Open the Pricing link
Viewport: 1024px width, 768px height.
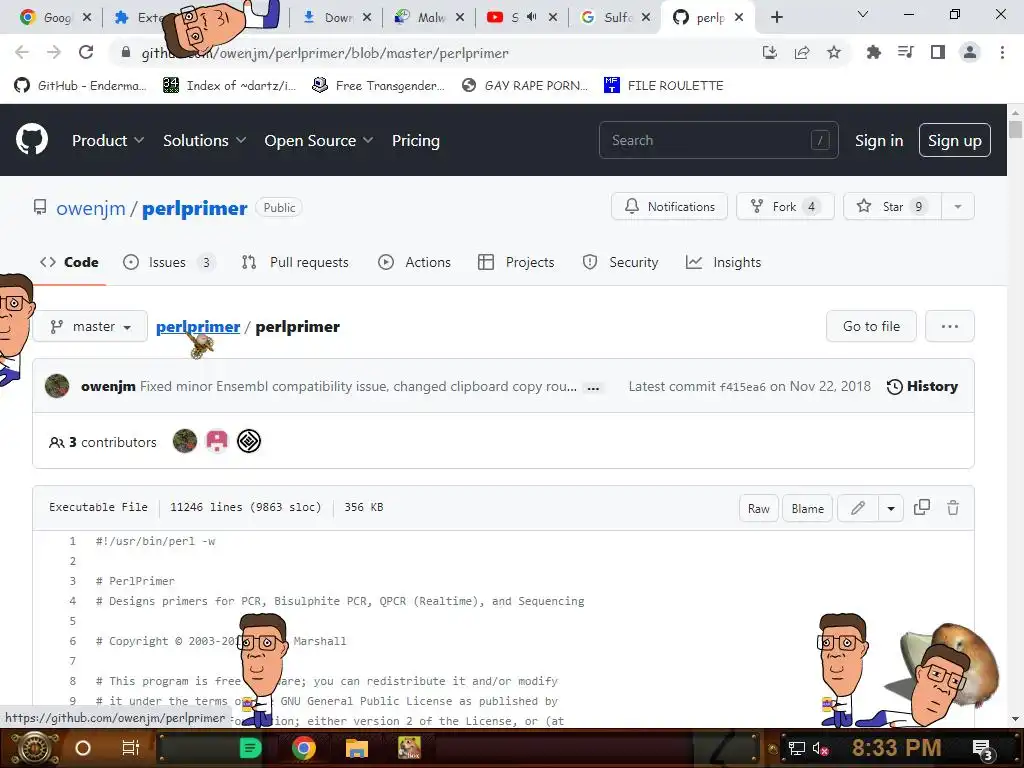[x=415, y=140]
